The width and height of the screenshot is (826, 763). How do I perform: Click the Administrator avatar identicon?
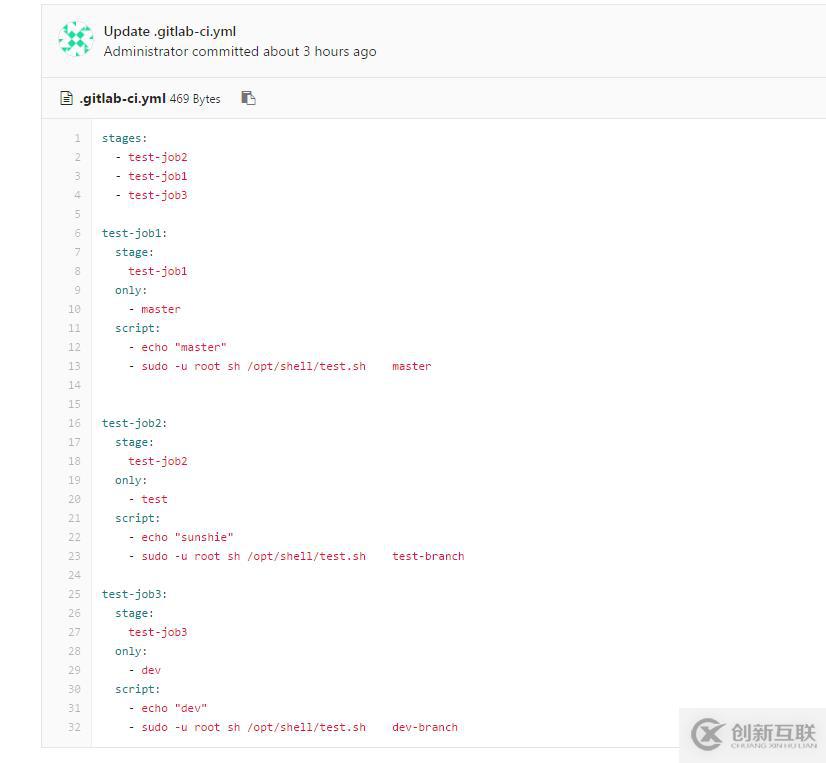click(x=76, y=39)
